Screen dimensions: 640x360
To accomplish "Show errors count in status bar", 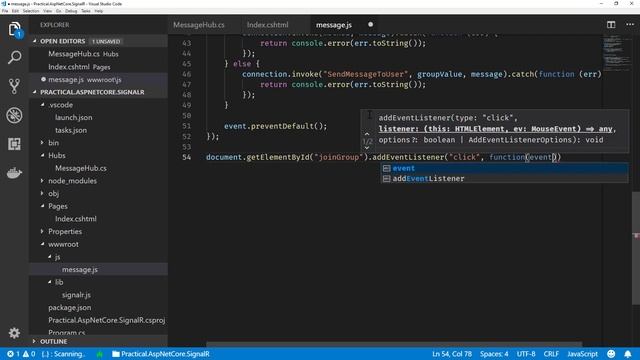I will click(13, 354).
